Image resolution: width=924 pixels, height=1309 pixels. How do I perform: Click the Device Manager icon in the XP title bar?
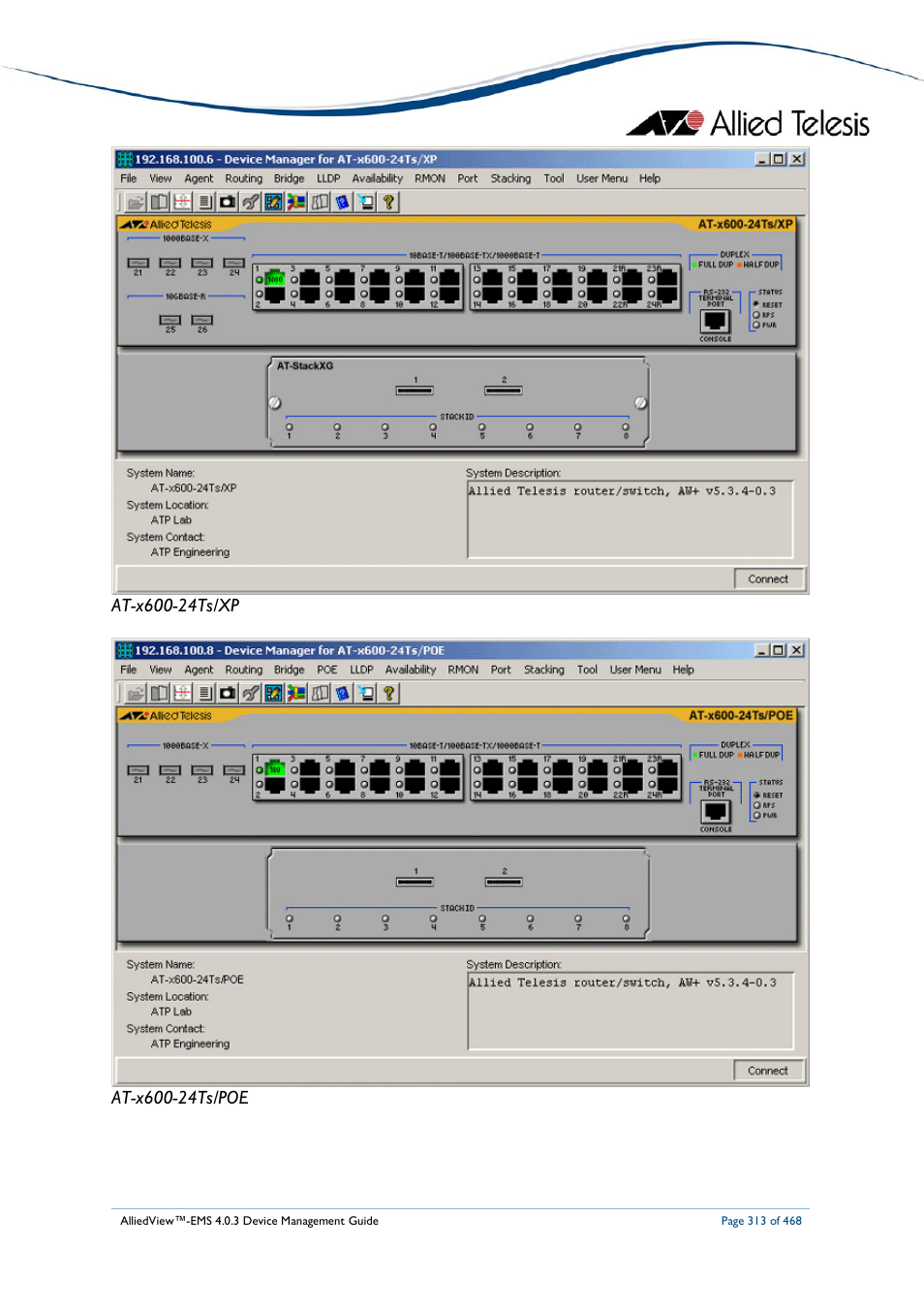click(125, 159)
